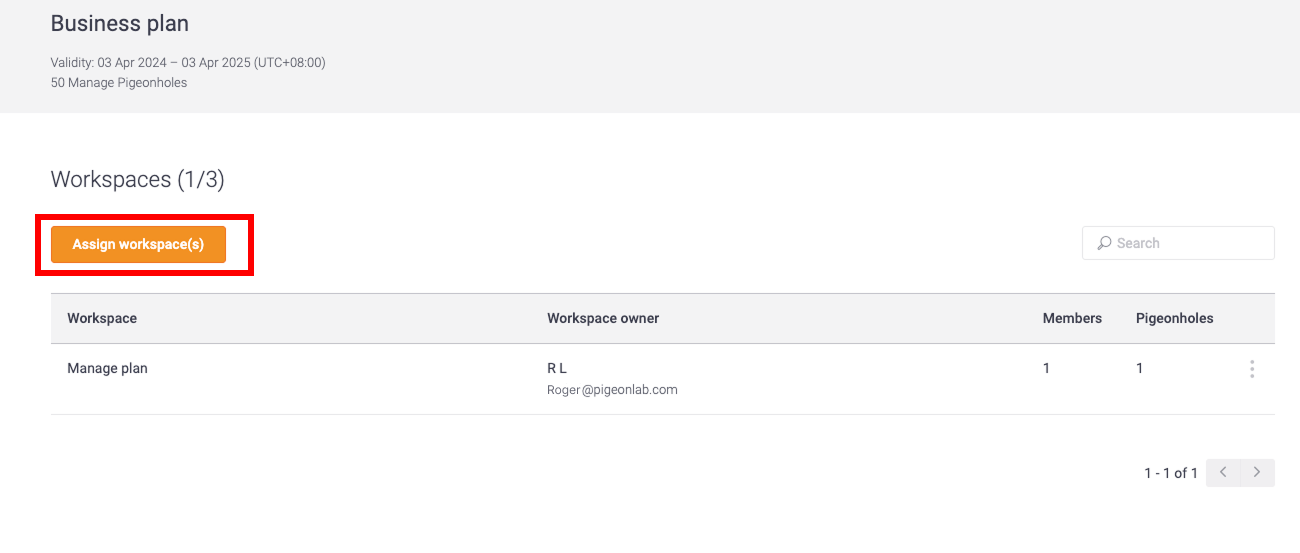Click the Members count for Manage plan
Screen dimensions: 1300x553
(1046, 368)
